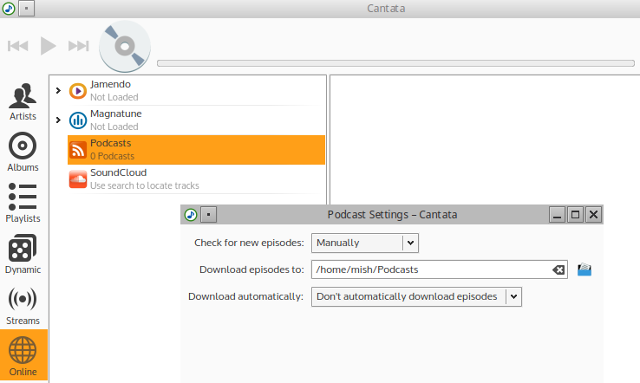Open the Artists view in sidebar

[x=23, y=102]
